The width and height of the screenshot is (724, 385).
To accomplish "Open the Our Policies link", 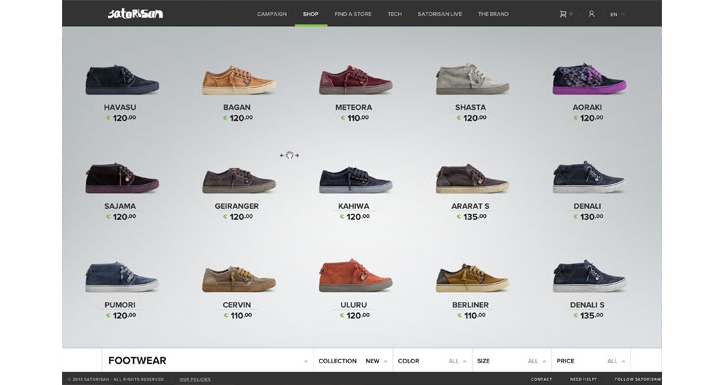I will tap(195, 379).
